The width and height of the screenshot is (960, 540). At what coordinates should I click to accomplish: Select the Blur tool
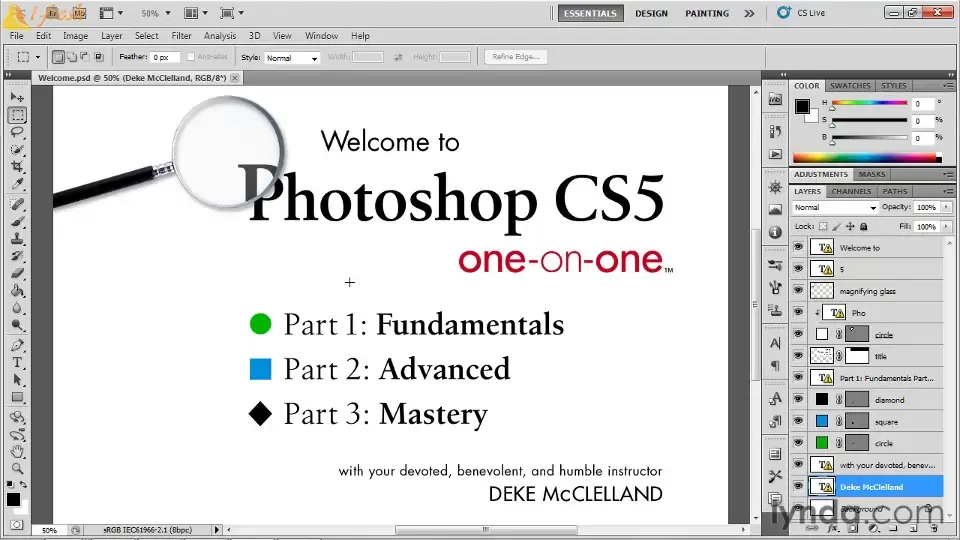click(17, 307)
